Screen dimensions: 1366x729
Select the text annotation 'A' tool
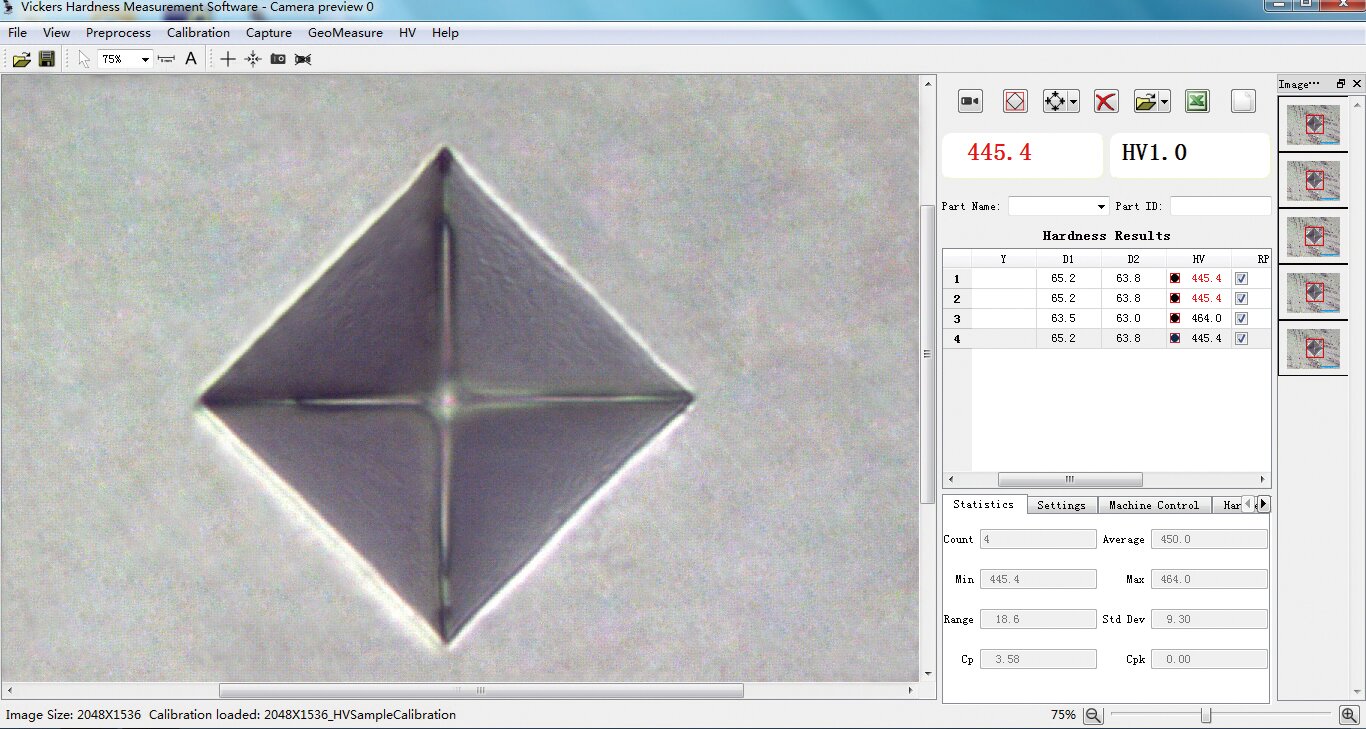(x=191, y=59)
